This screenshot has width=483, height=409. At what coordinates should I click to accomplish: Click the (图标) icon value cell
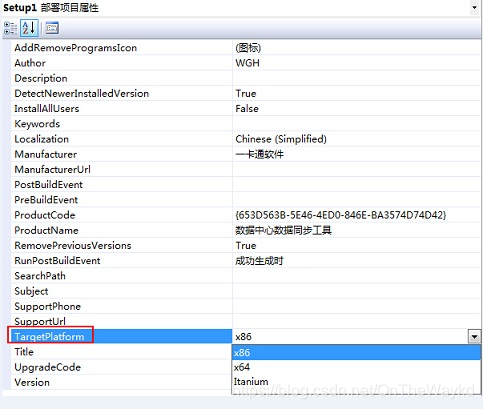tap(356, 48)
